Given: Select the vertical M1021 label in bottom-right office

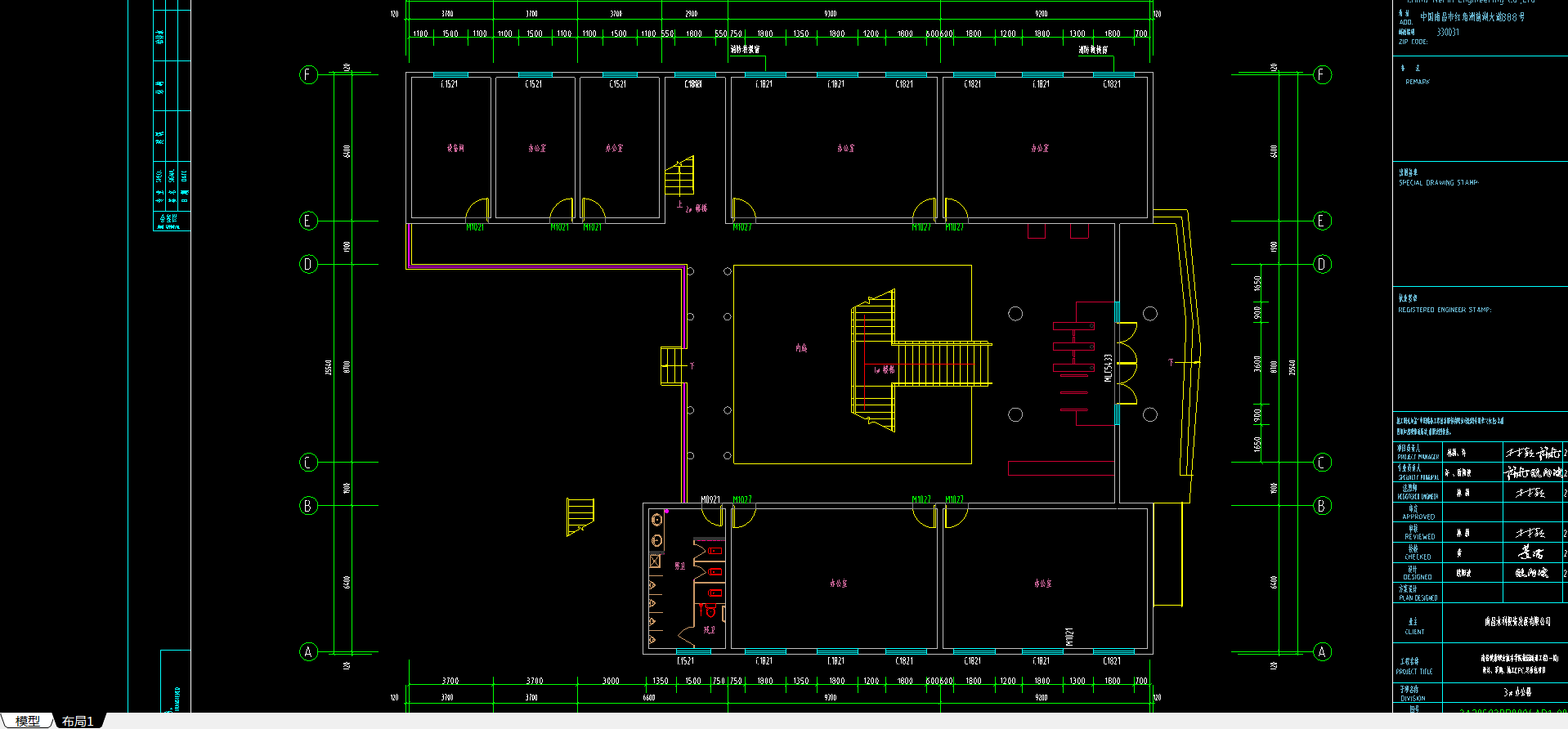Looking at the screenshot, I should (x=1069, y=637).
